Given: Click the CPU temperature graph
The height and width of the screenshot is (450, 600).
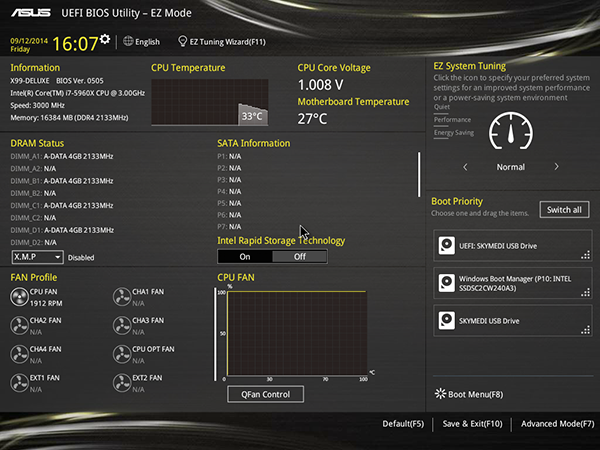Looking at the screenshot, I should point(210,102).
